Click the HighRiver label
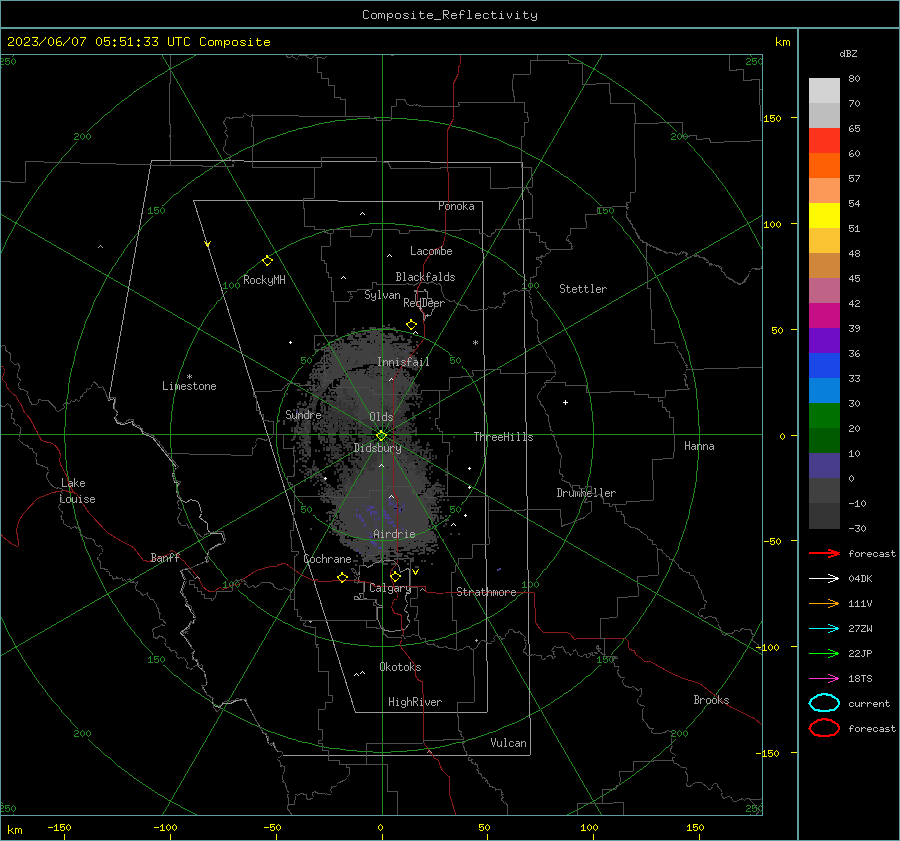The image size is (900, 841). coord(415,702)
